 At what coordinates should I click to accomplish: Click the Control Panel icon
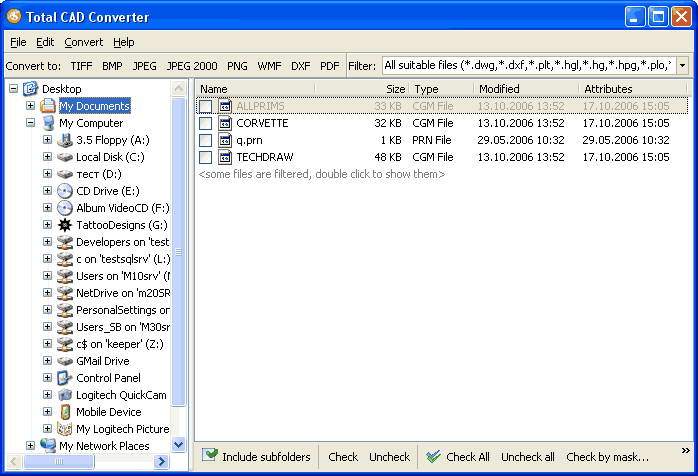[x=65, y=378]
